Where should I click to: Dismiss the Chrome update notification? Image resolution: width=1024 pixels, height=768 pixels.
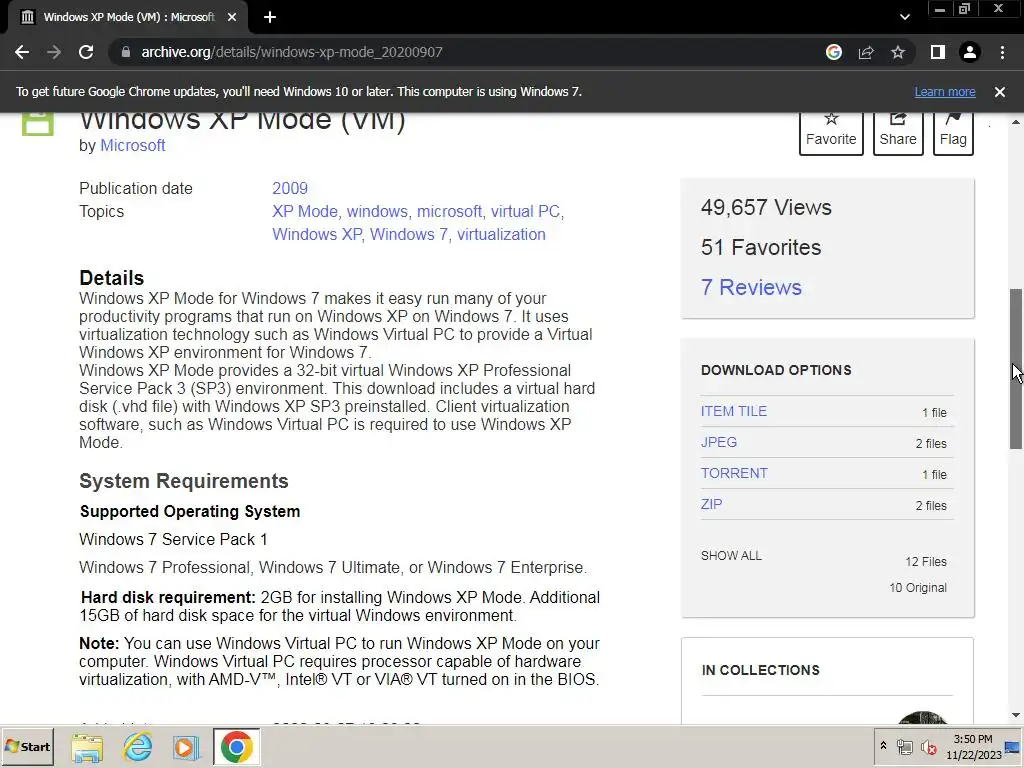tap(999, 92)
